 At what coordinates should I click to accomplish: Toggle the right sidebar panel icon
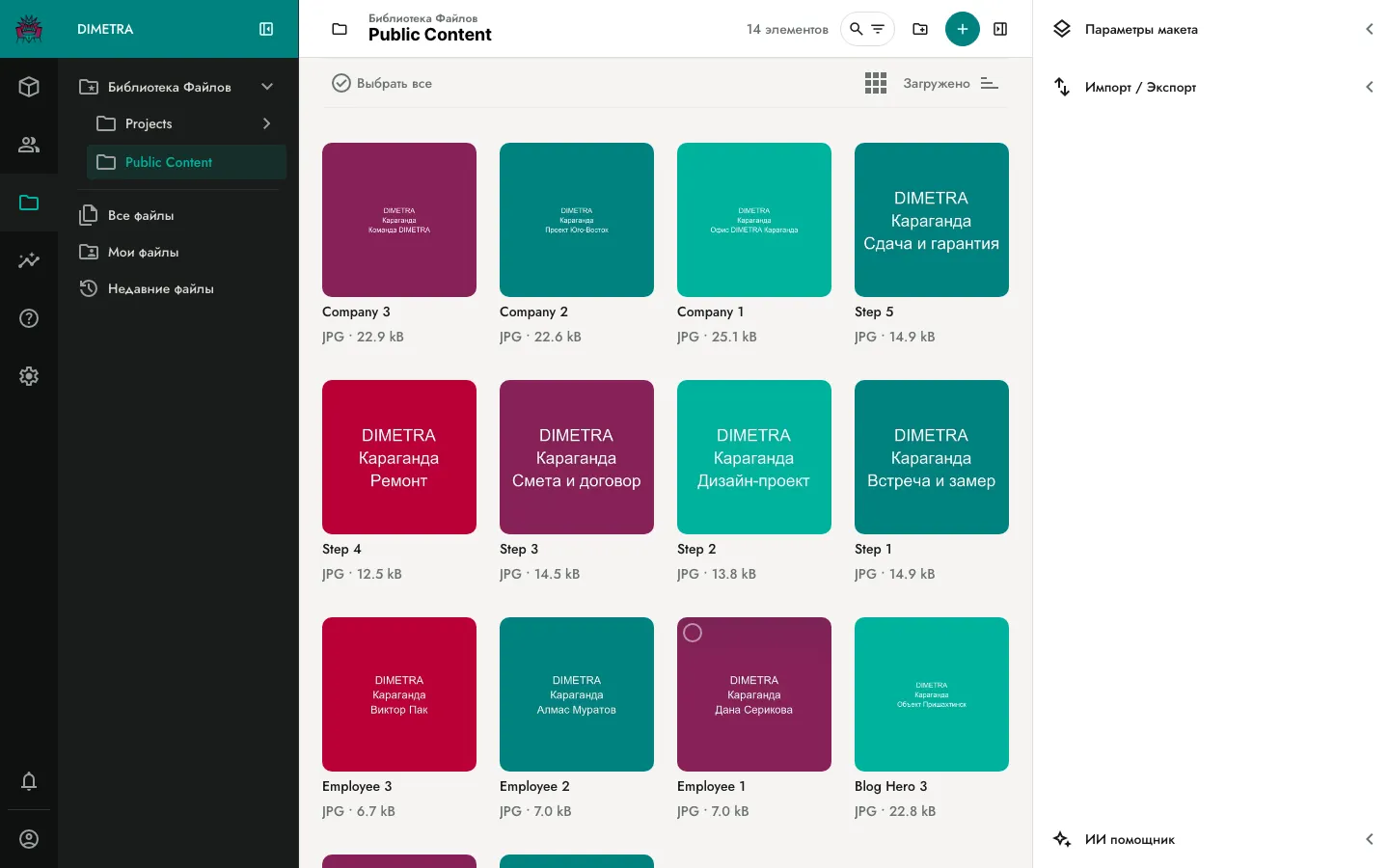click(1000, 29)
